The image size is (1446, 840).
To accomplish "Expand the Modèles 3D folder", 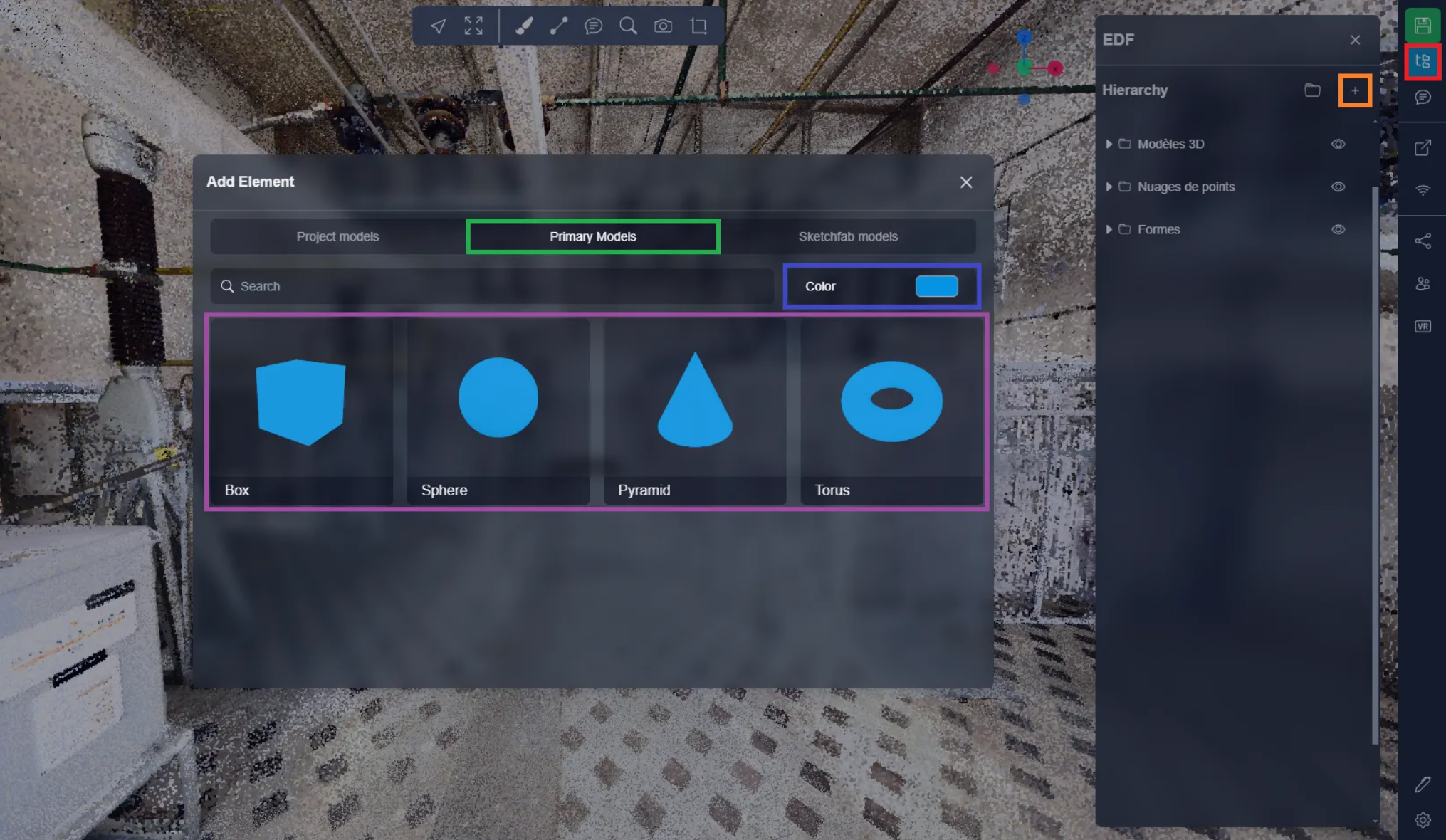I will point(1109,144).
